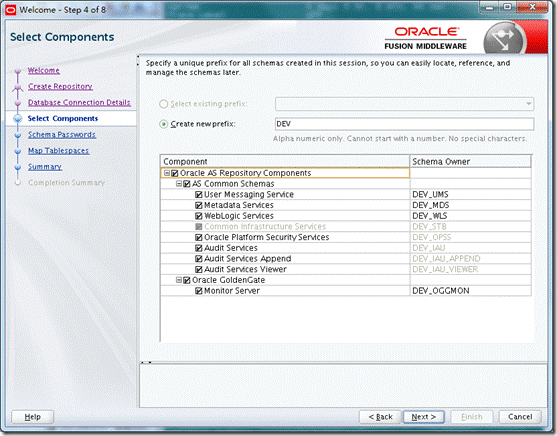Collapse the Oracle AS Repository Components node

click(x=167, y=173)
